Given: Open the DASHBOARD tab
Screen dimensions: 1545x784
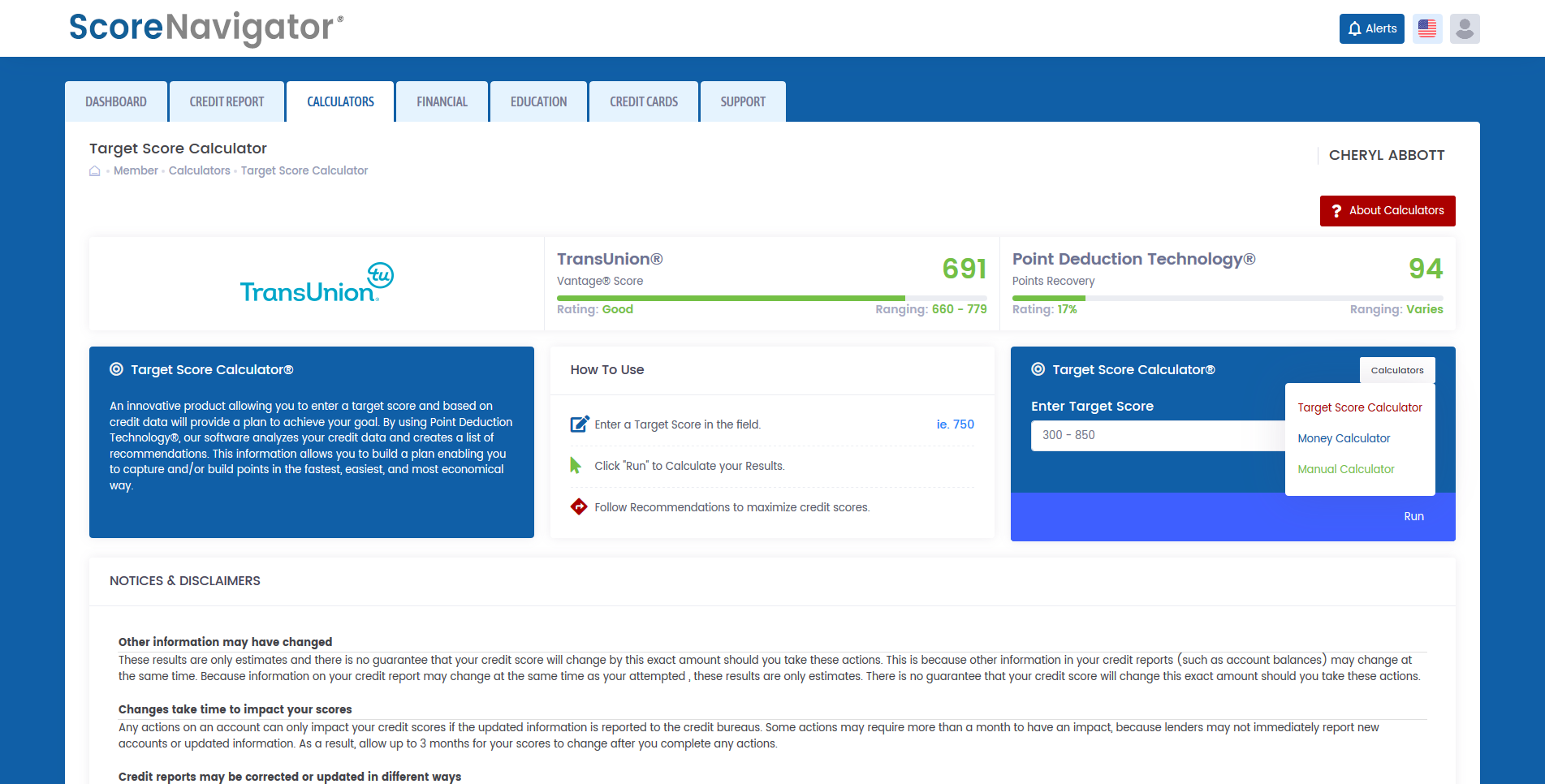Looking at the screenshot, I should [116, 101].
